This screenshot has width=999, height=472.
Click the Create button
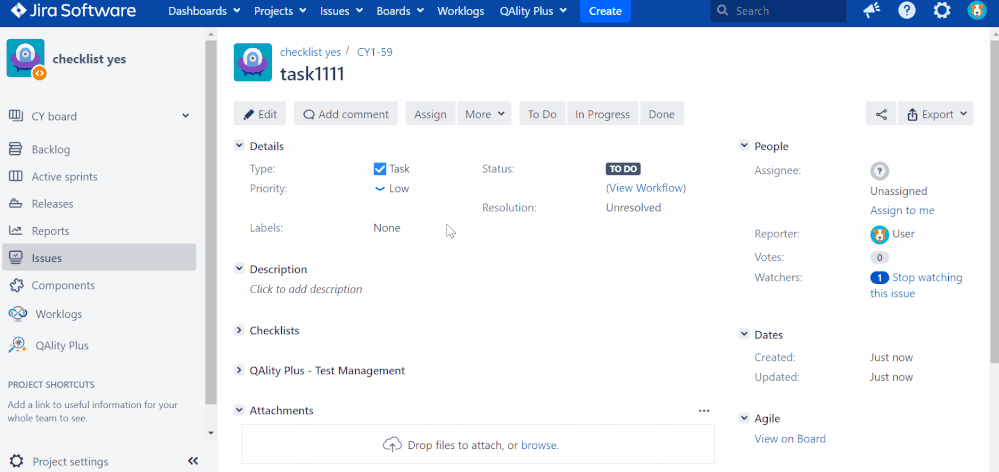point(605,11)
